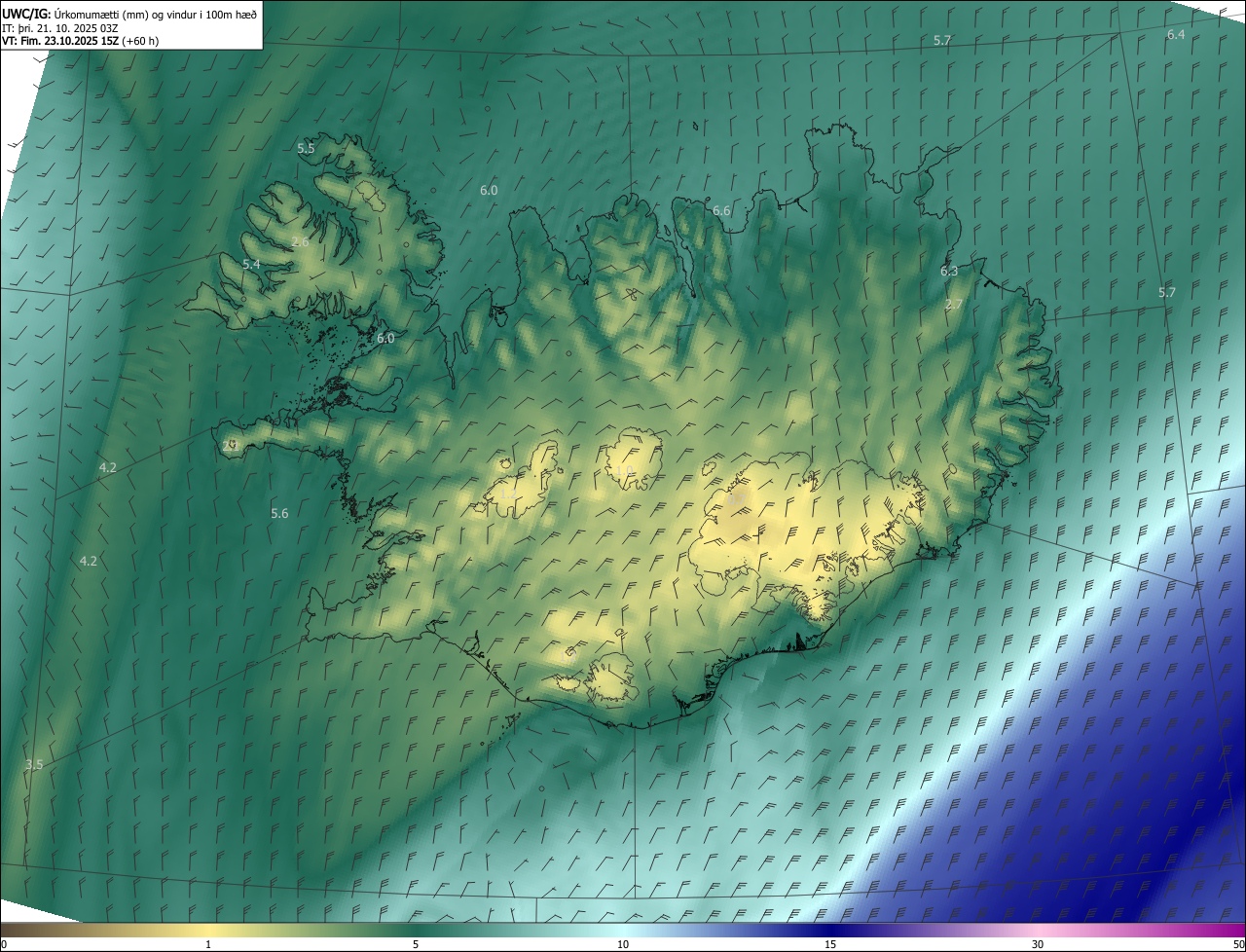Click the 2.6 value label in Westfjords
Image resolution: width=1246 pixels, height=952 pixels.
(300, 242)
